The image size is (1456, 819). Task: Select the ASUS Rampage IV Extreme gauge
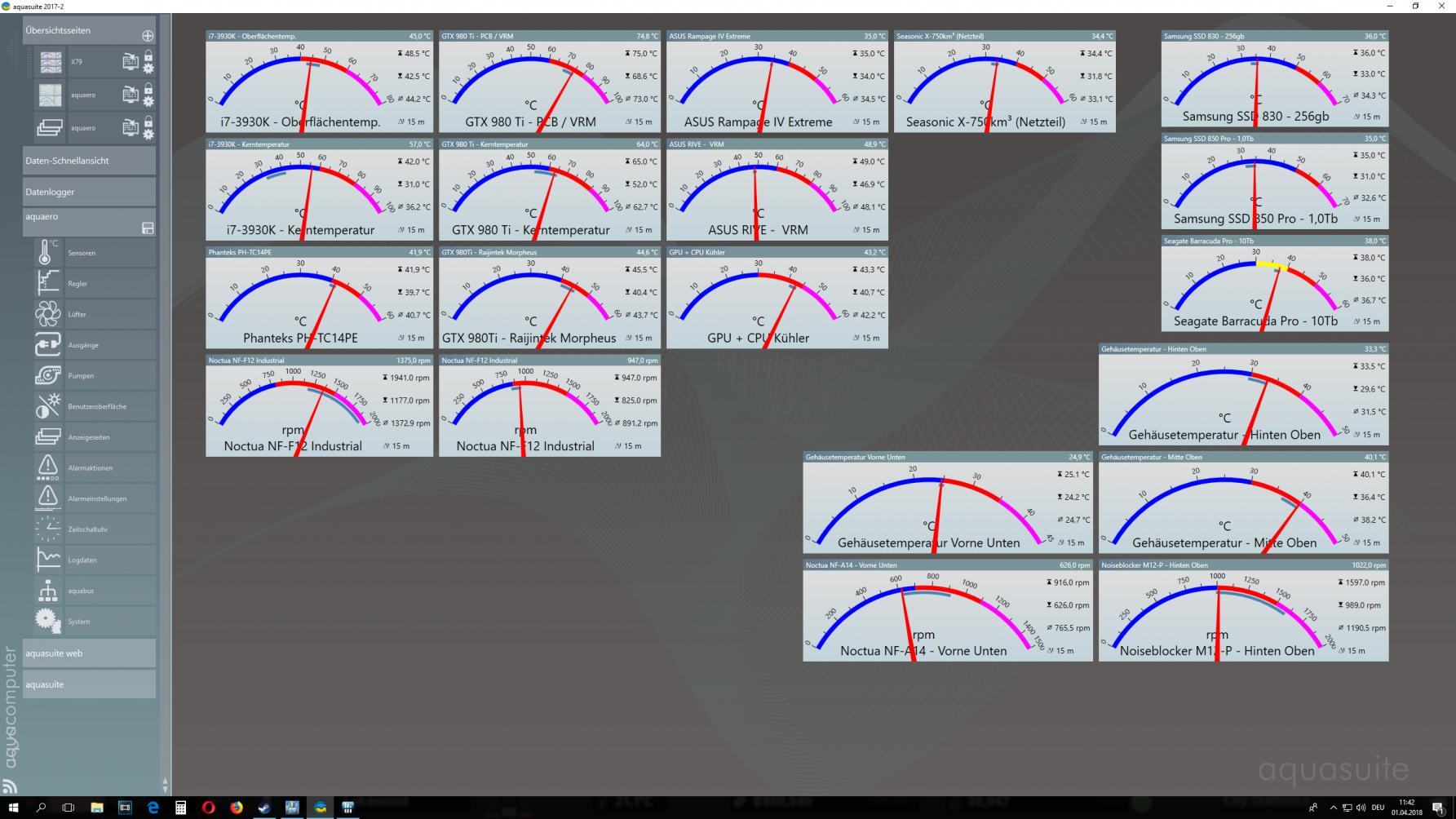click(777, 82)
